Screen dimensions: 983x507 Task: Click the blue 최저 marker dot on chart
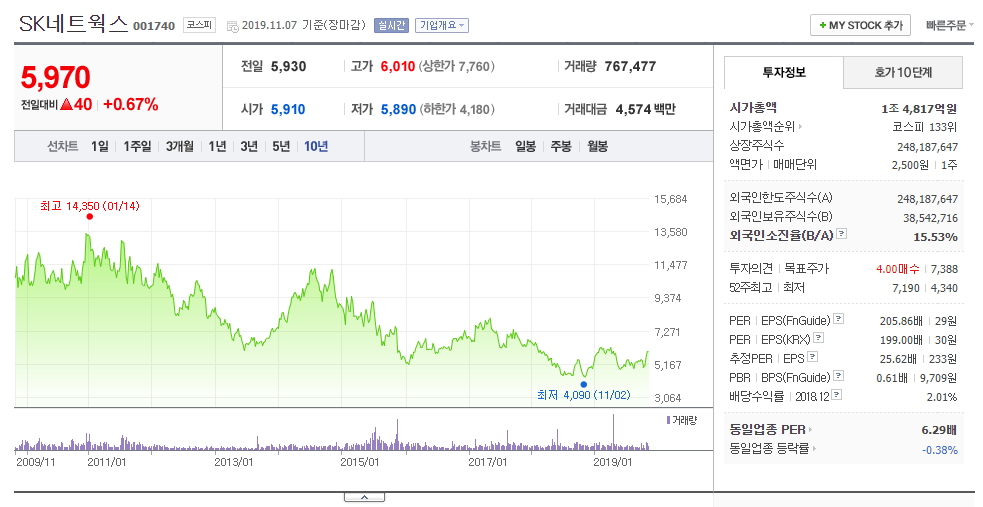(584, 385)
